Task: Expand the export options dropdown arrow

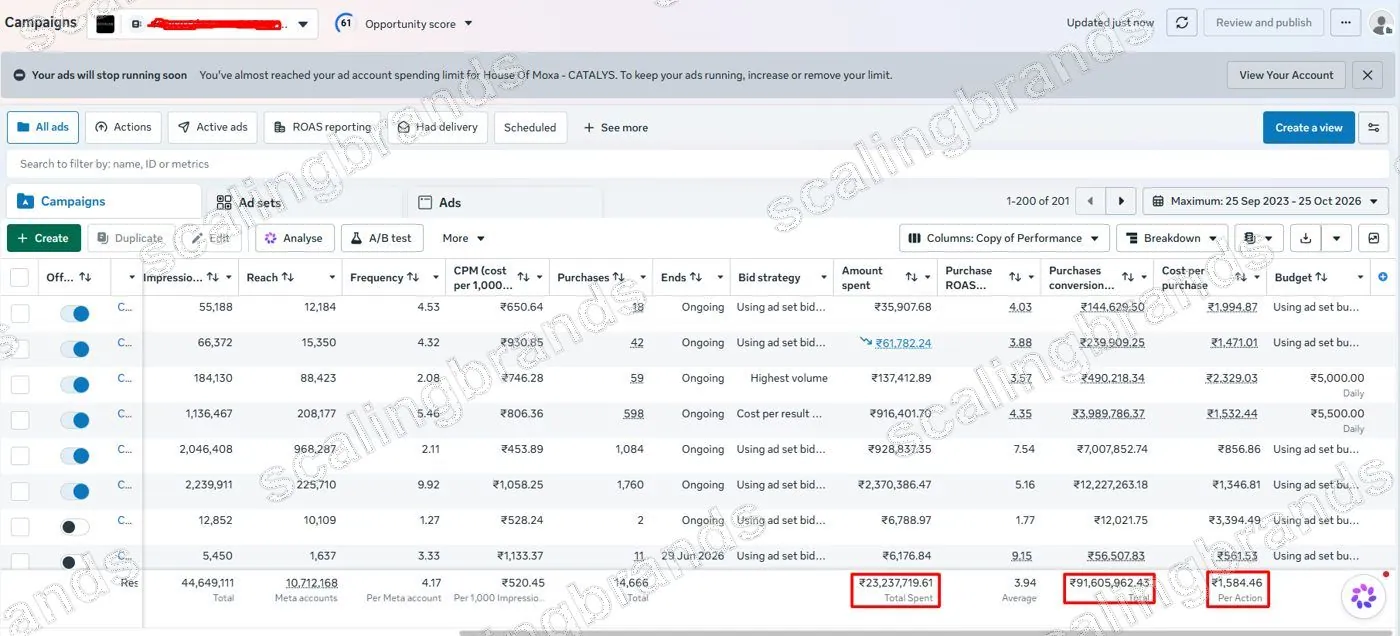Action: click(x=1337, y=238)
